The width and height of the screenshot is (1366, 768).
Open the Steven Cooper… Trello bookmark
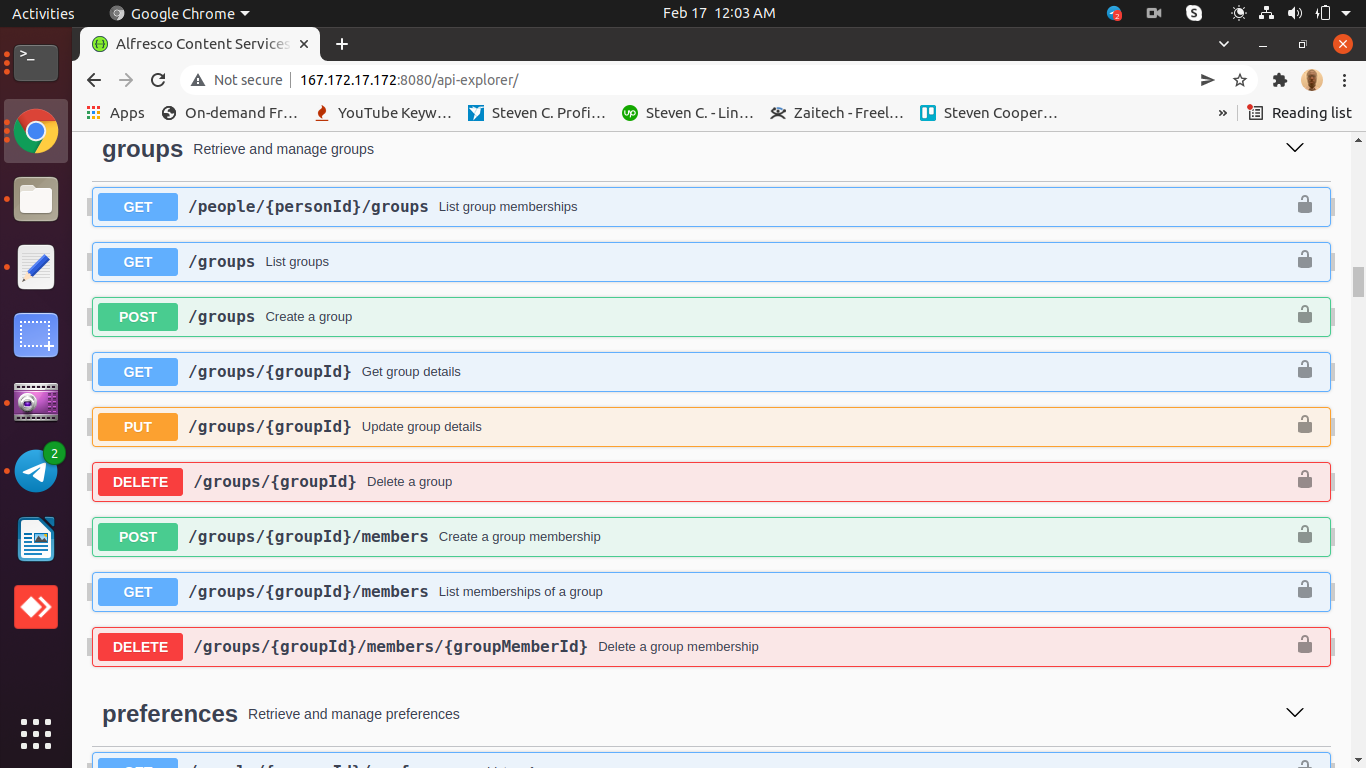point(989,113)
